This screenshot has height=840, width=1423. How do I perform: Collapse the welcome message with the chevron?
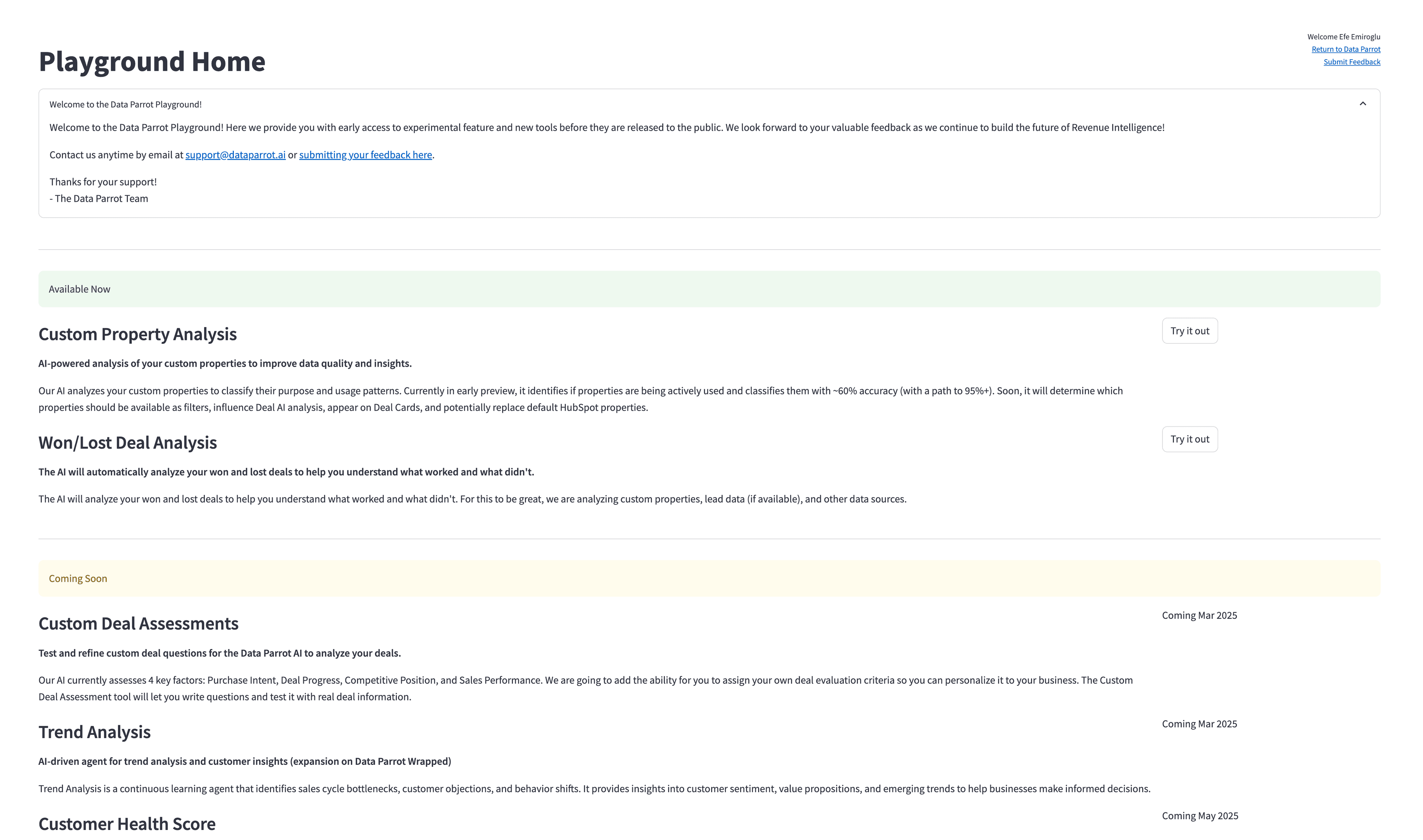1362,104
